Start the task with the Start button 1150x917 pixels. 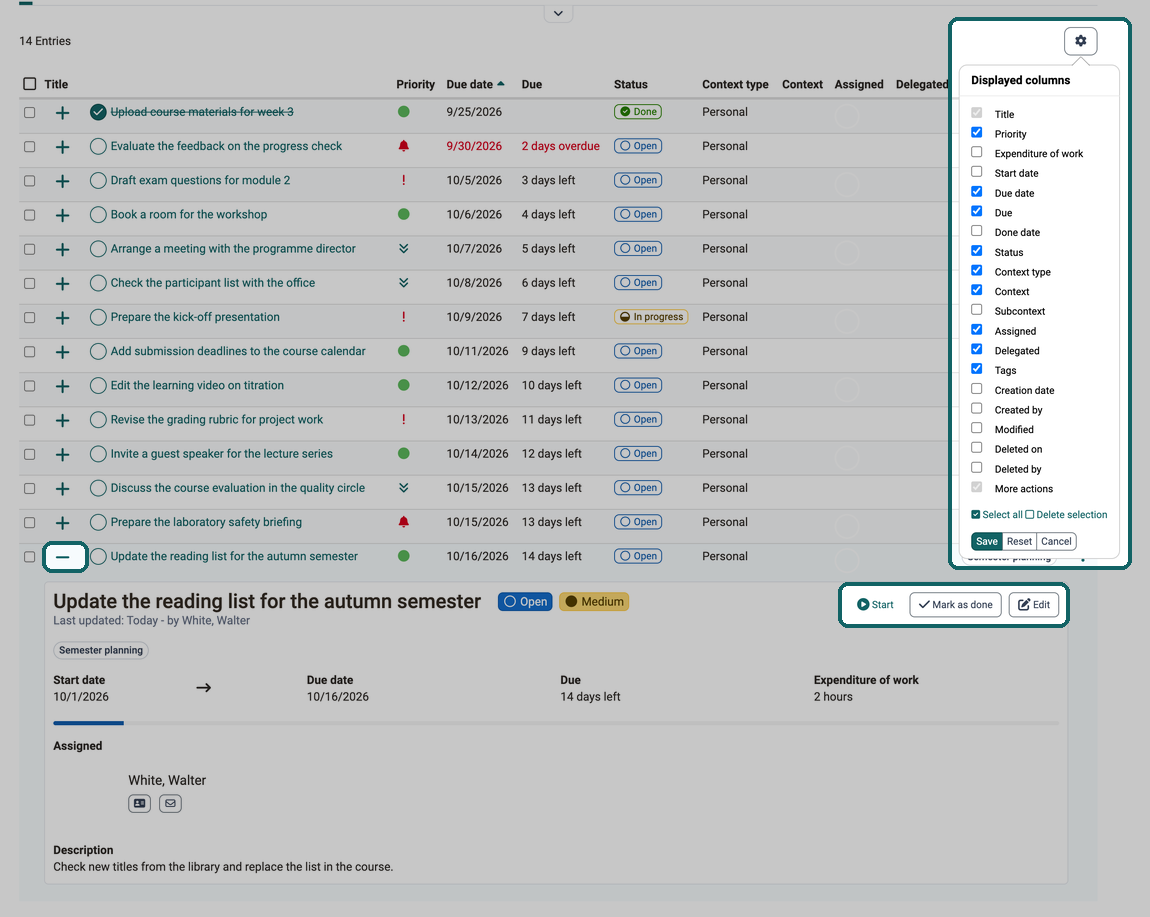click(876, 604)
